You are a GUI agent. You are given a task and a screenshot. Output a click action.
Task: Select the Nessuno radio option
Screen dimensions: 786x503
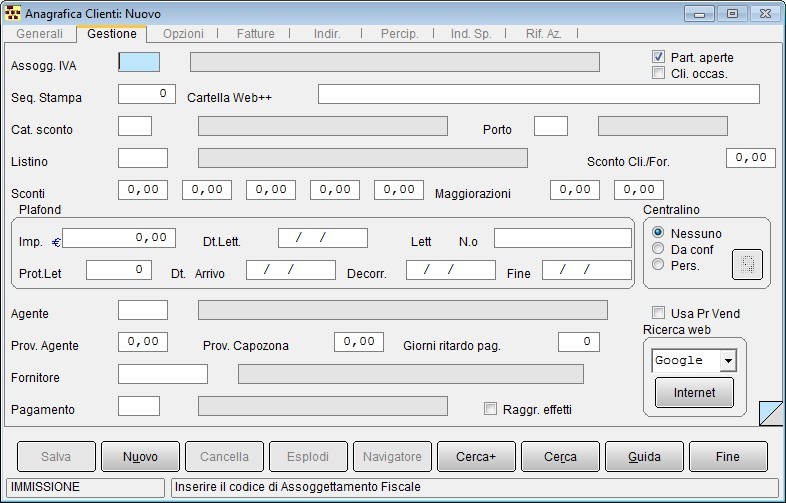(x=658, y=232)
